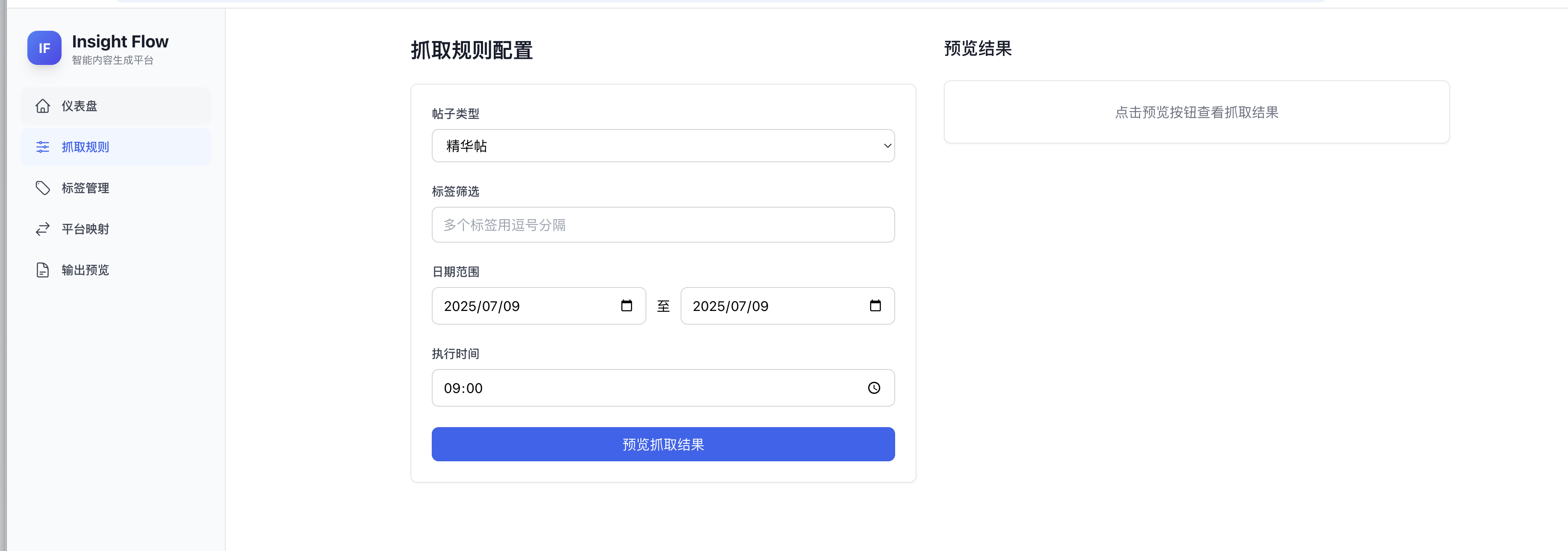
Task: Click the 标签筛选 label
Action: [455, 192]
